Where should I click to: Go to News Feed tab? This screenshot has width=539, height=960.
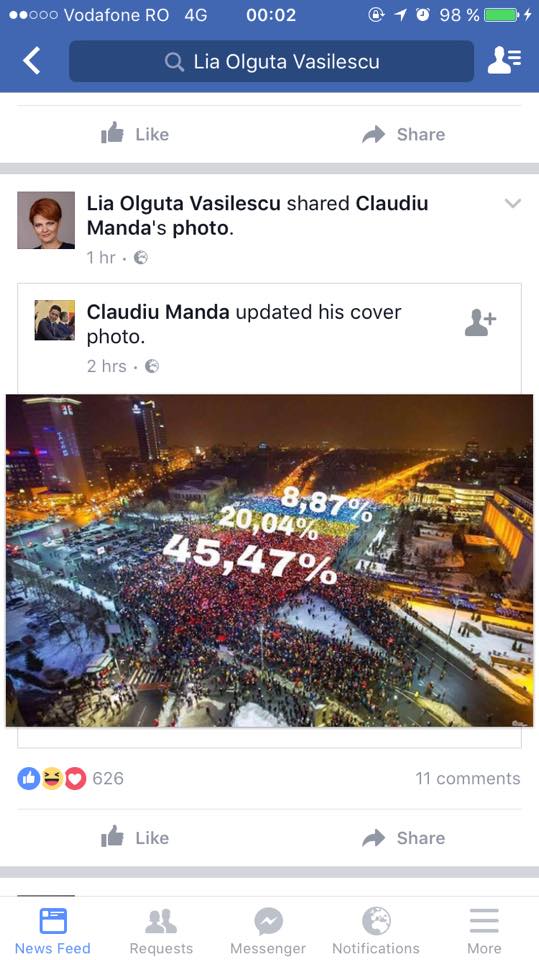(x=53, y=931)
